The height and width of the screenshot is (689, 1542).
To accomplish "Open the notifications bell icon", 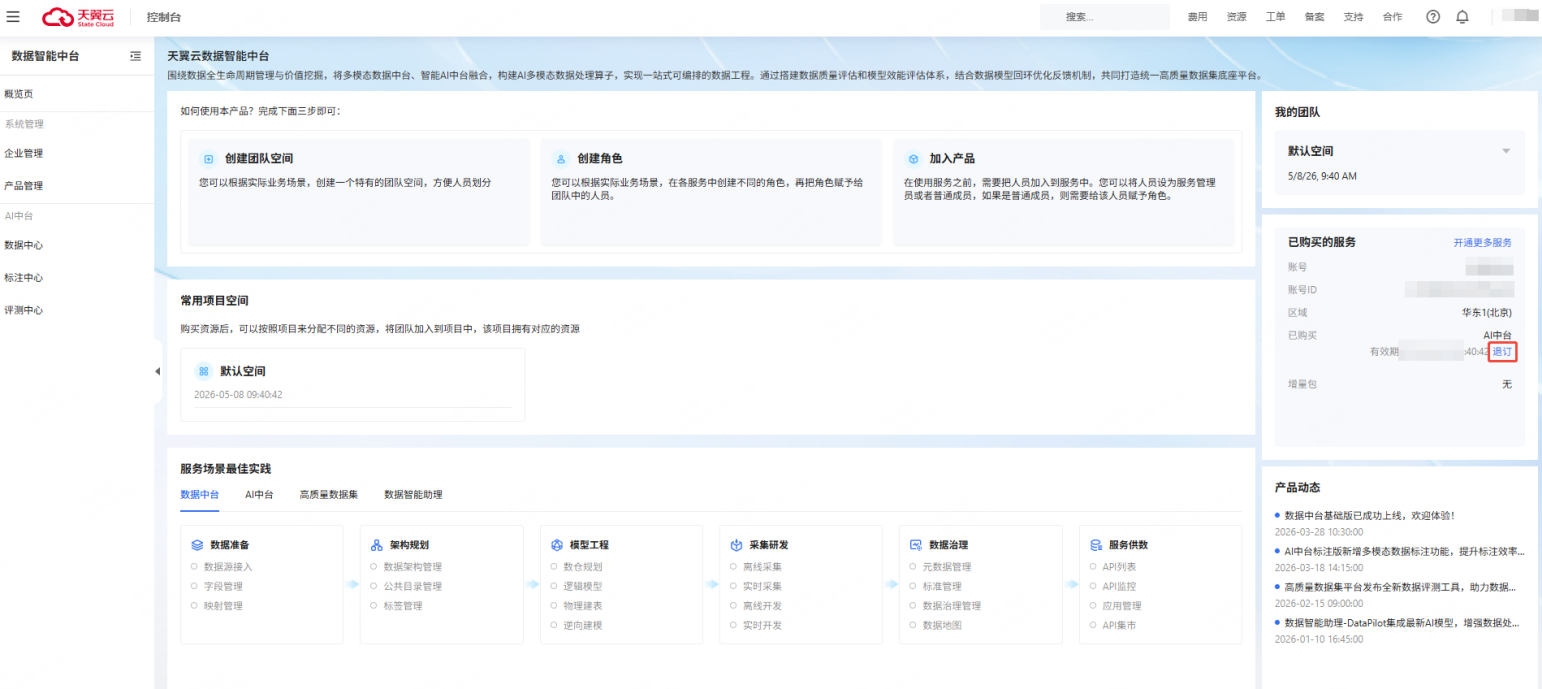I will 1462,17.
